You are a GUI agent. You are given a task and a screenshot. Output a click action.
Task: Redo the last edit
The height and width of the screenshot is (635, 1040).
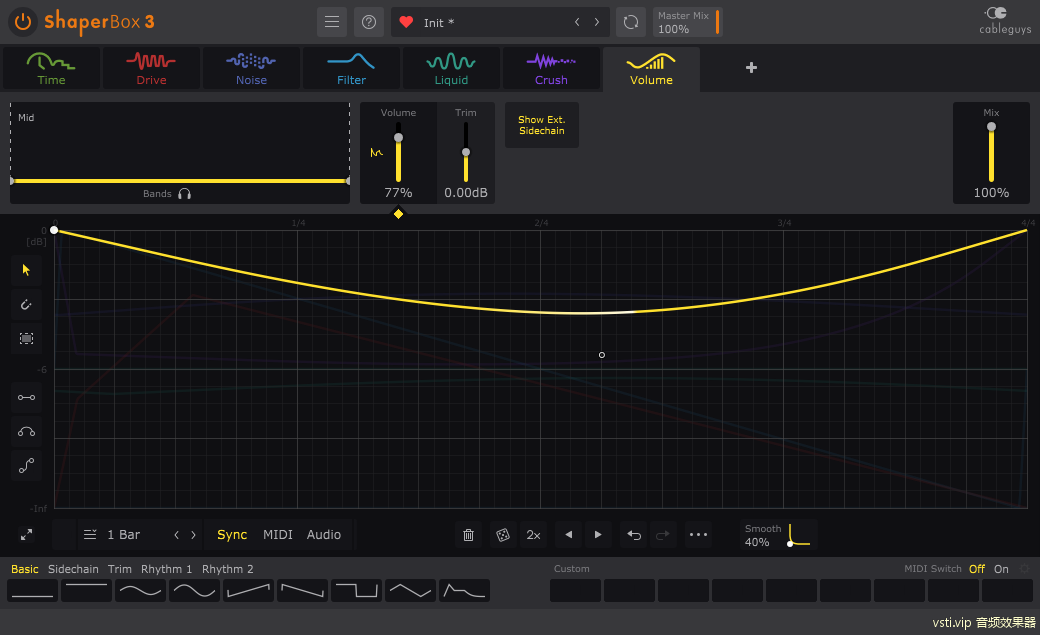coord(662,535)
